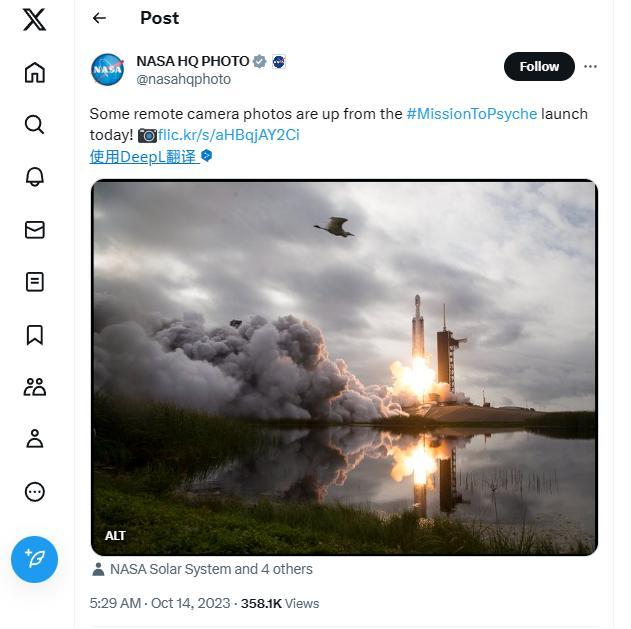
Task: Go to Home in sidebar
Action: point(34,72)
